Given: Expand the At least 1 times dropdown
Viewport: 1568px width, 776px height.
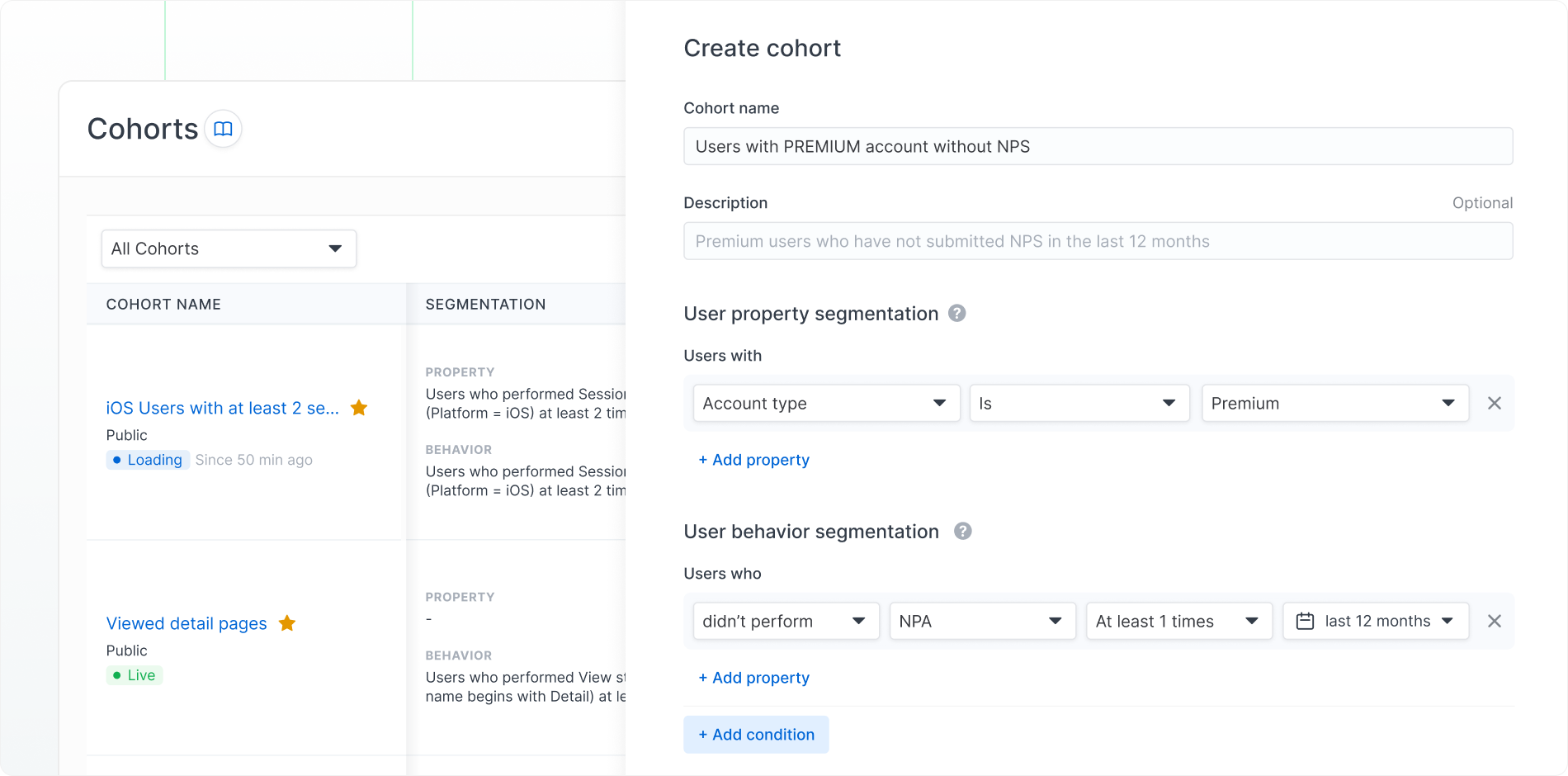Looking at the screenshot, I should pyautogui.click(x=1178, y=621).
